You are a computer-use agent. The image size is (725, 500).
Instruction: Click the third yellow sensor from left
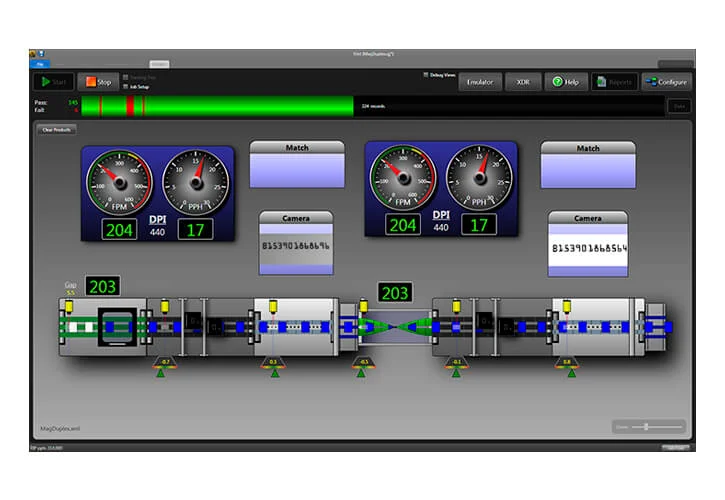point(273,306)
